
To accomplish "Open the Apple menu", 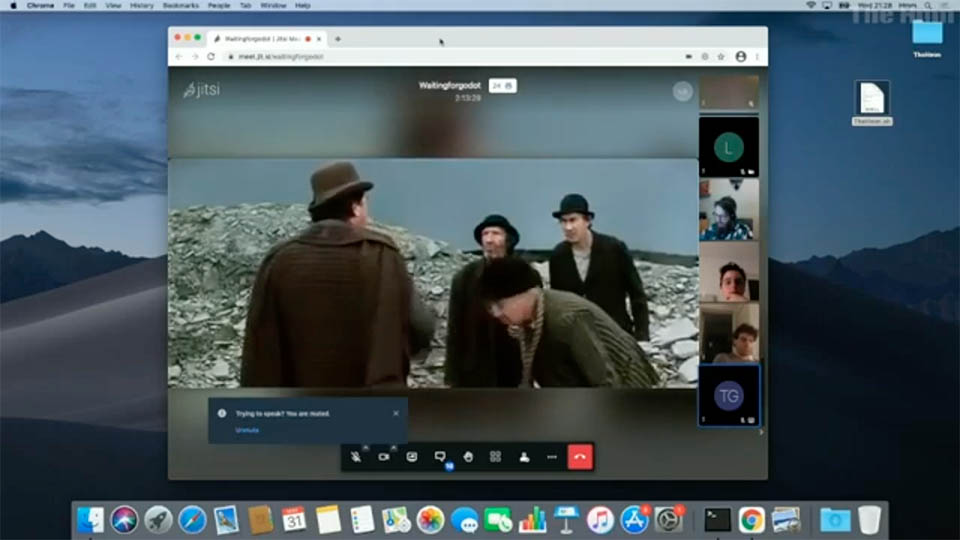I will tap(13, 5).
